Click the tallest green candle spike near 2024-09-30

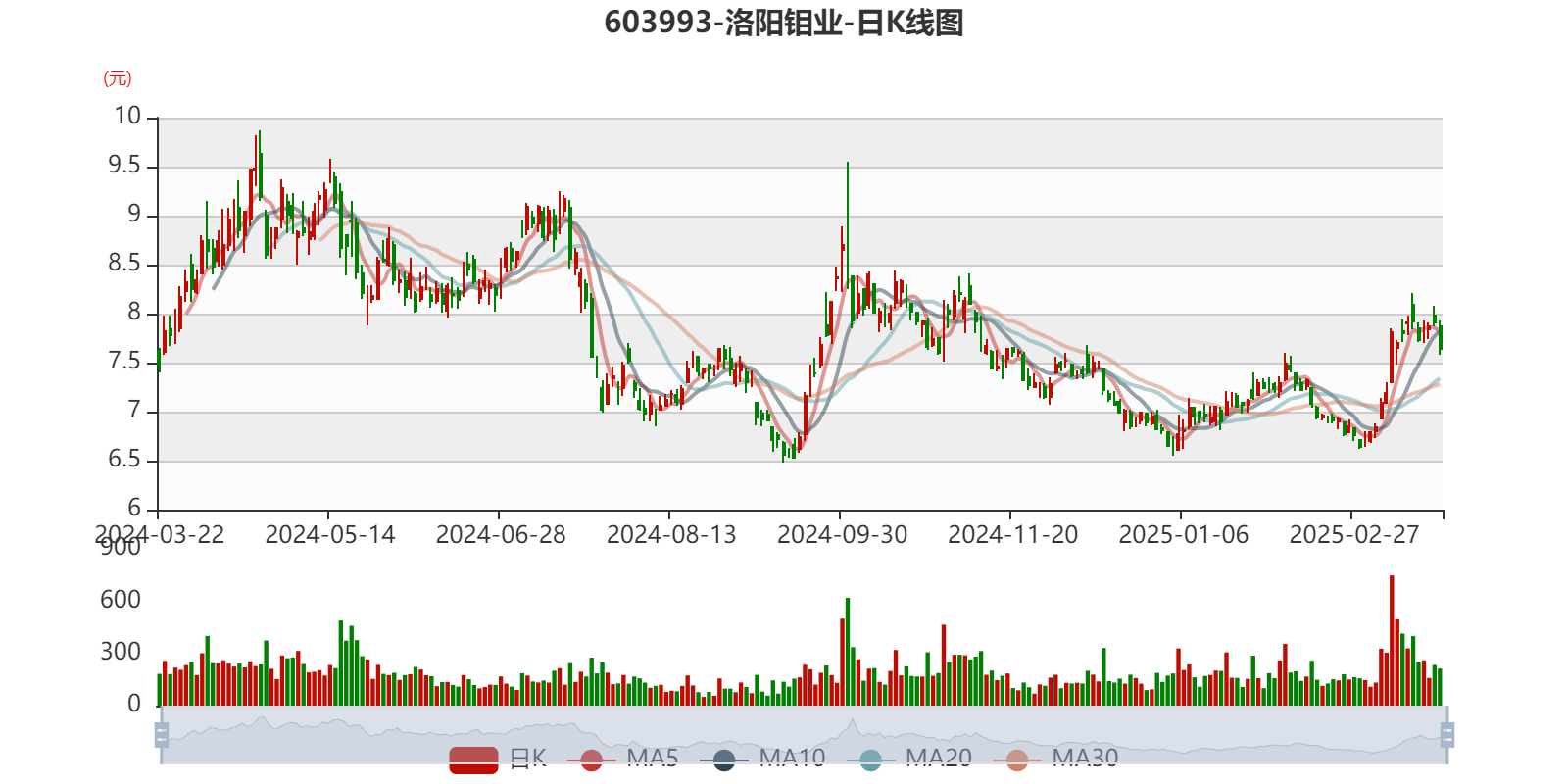(848, 216)
